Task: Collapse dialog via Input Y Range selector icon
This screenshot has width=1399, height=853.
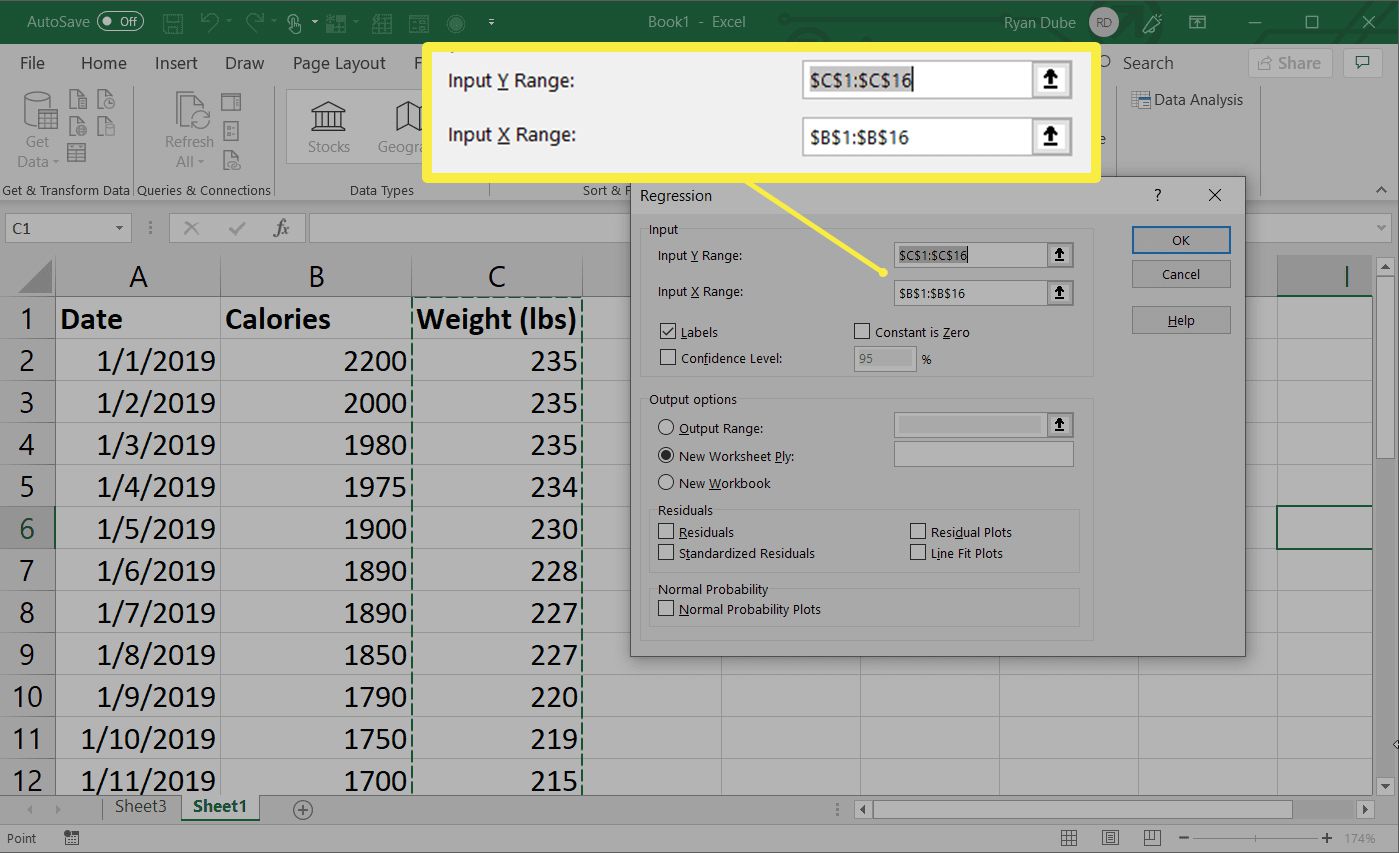Action: (1060, 256)
